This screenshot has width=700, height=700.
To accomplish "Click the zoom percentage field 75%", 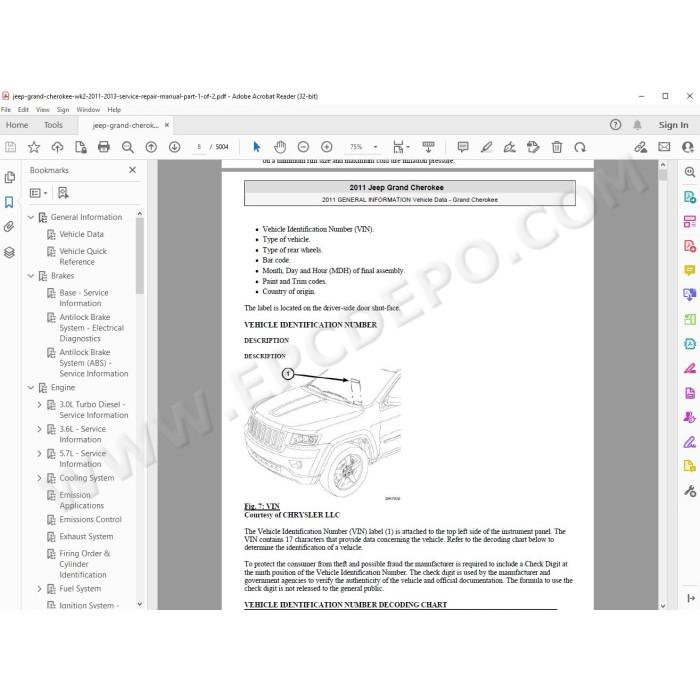I will pyautogui.click(x=356, y=147).
